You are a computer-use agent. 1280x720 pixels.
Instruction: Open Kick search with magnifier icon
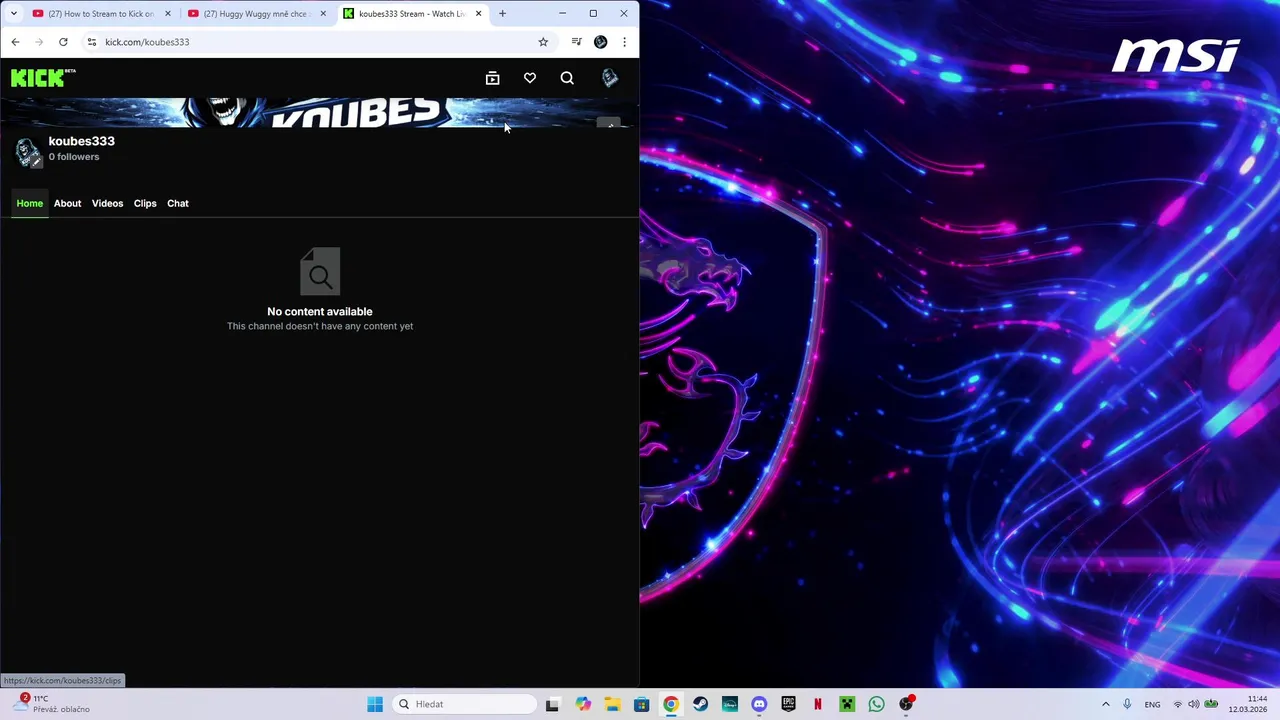point(567,78)
